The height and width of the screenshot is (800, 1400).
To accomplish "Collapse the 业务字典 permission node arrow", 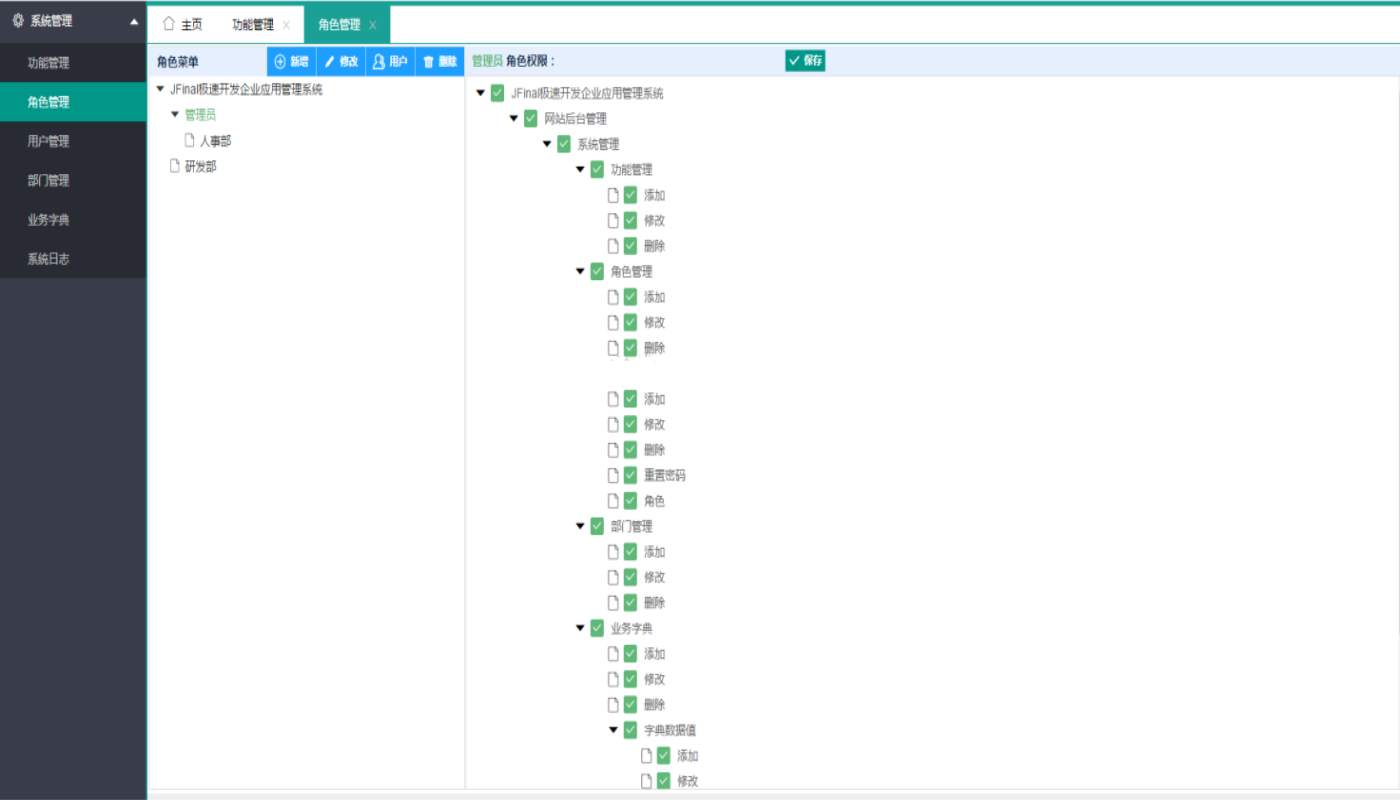I will (x=581, y=628).
